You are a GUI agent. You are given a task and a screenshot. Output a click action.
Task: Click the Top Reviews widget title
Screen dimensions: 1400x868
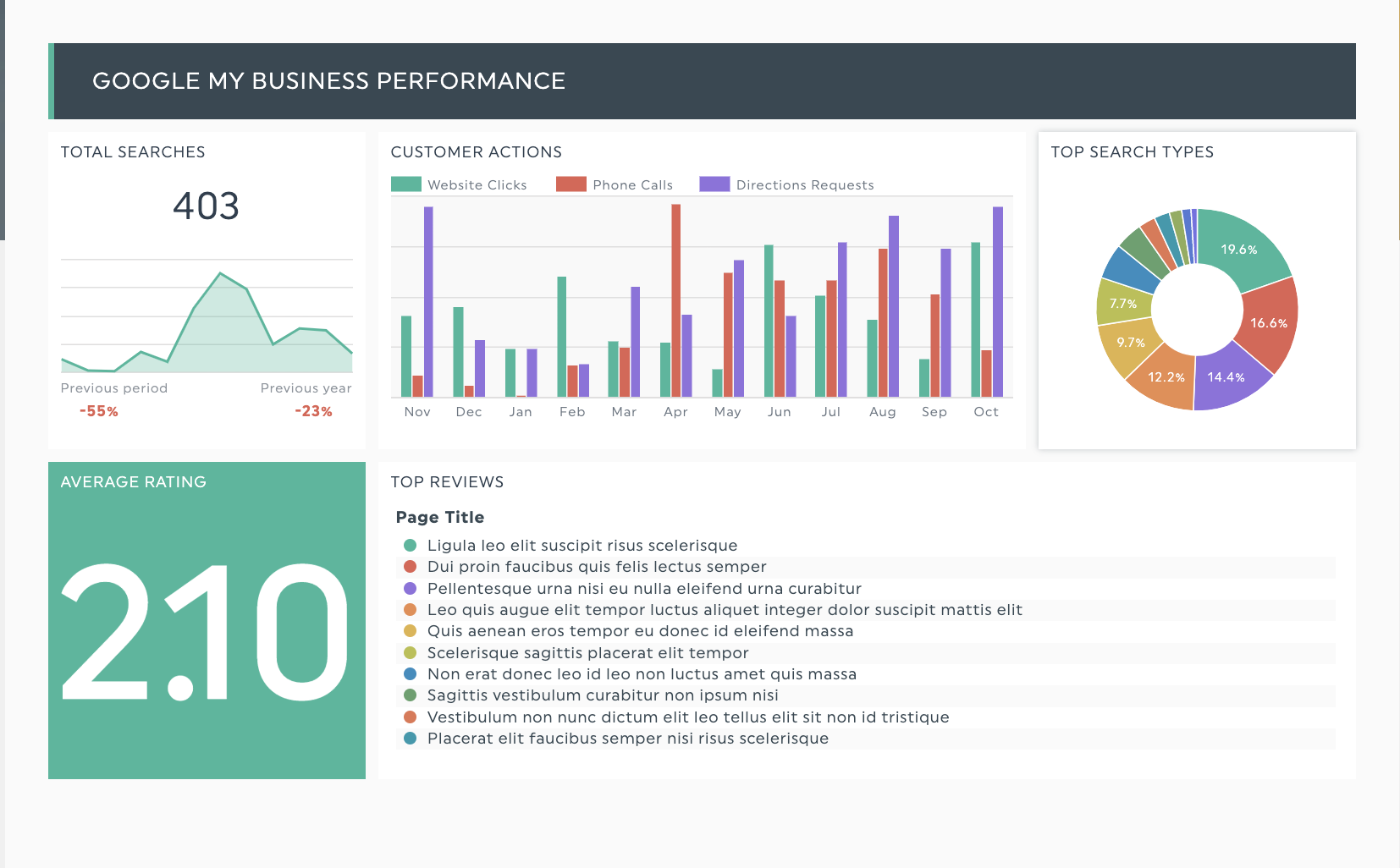click(x=447, y=482)
